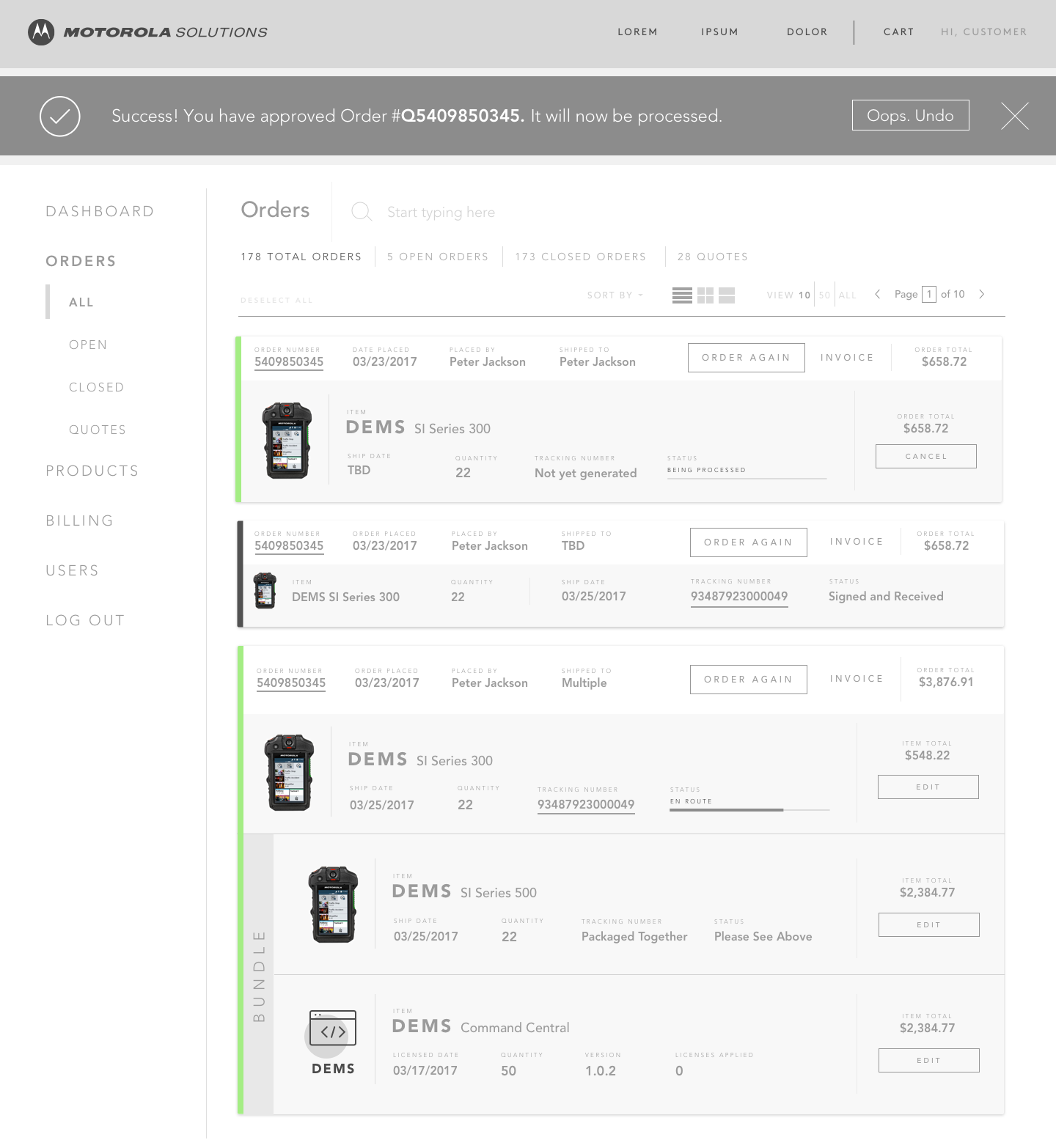The image size is (1056, 1148).
Task: Edit the $548.22 item
Action: tap(928, 787)
